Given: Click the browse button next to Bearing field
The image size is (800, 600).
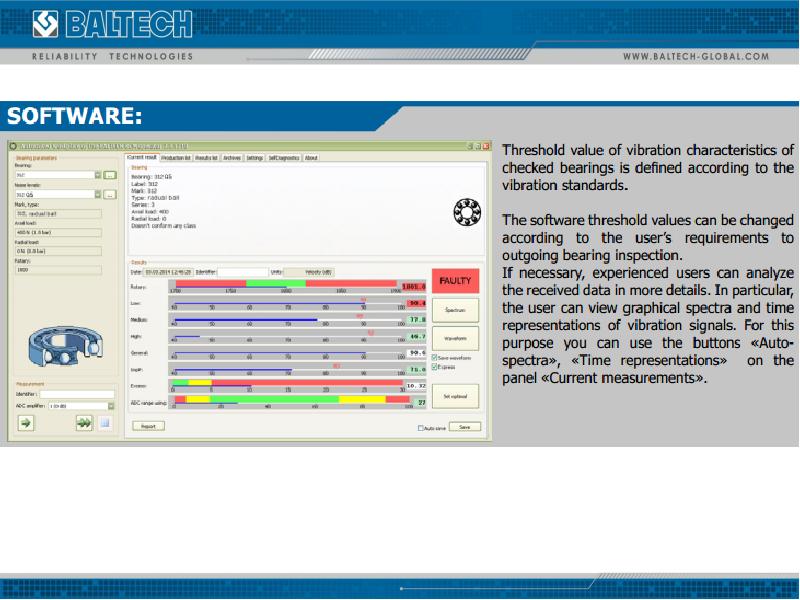Looking at the screenshot, I should [111, 175].
